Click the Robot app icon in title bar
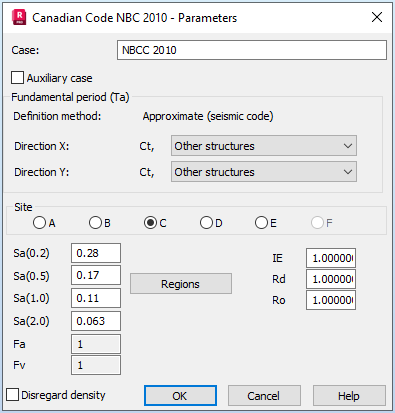This screenshot has height=413, width=395. 19,17
